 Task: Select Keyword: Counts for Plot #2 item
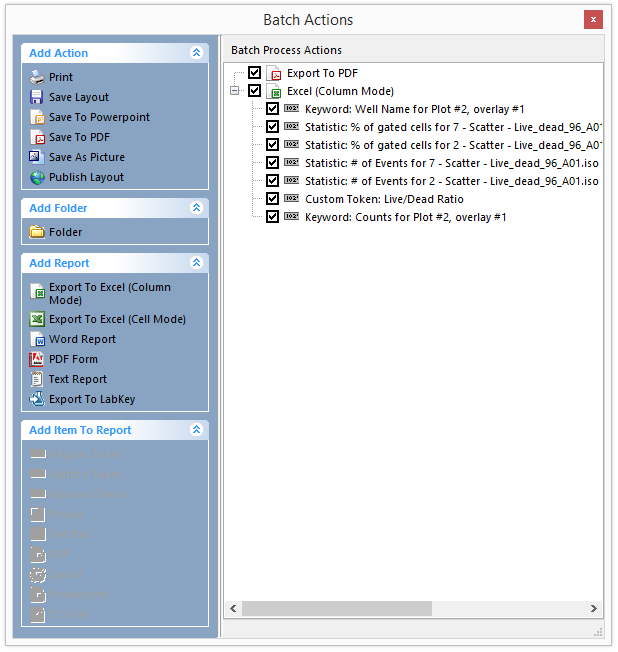[x=405, y=217]
